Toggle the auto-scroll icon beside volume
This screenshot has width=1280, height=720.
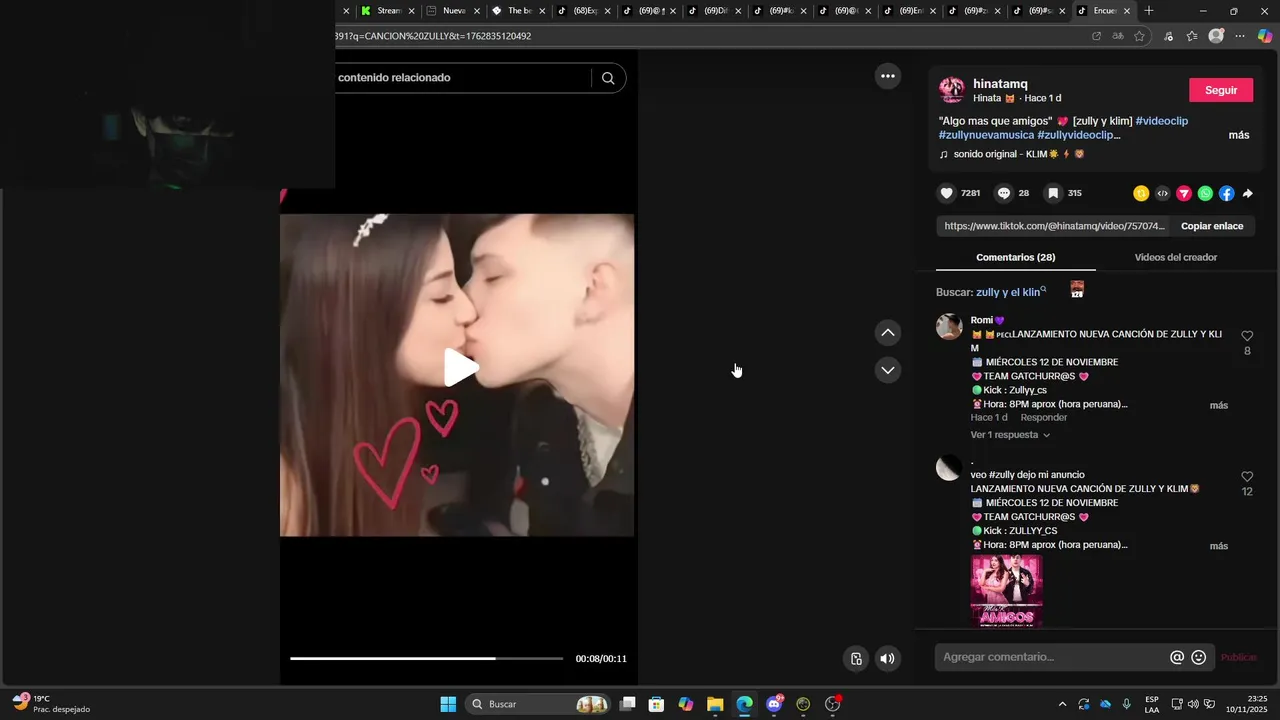pos(856,658)
